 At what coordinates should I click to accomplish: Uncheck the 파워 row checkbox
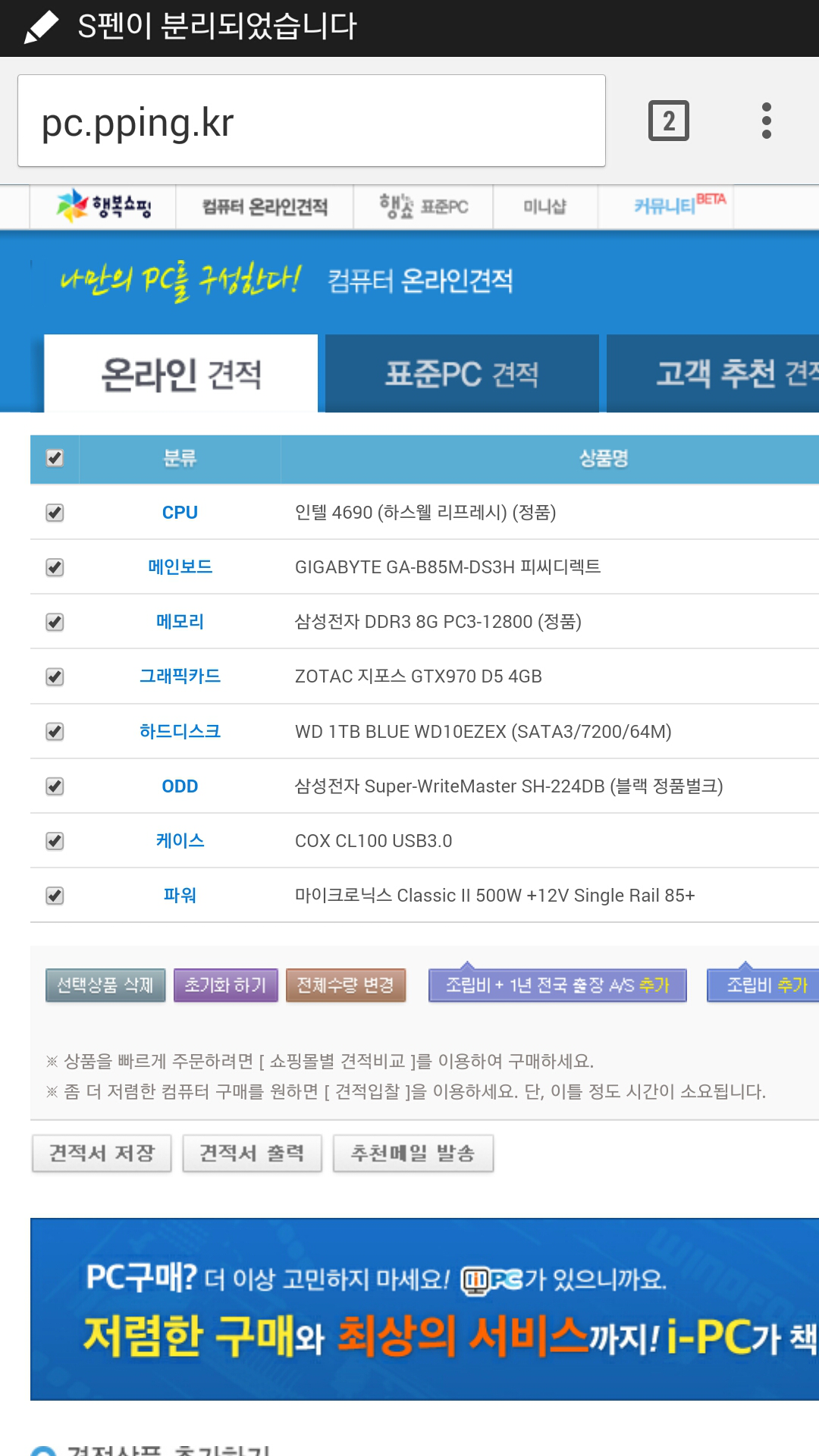pyautogui.click(x=55, y=896)
